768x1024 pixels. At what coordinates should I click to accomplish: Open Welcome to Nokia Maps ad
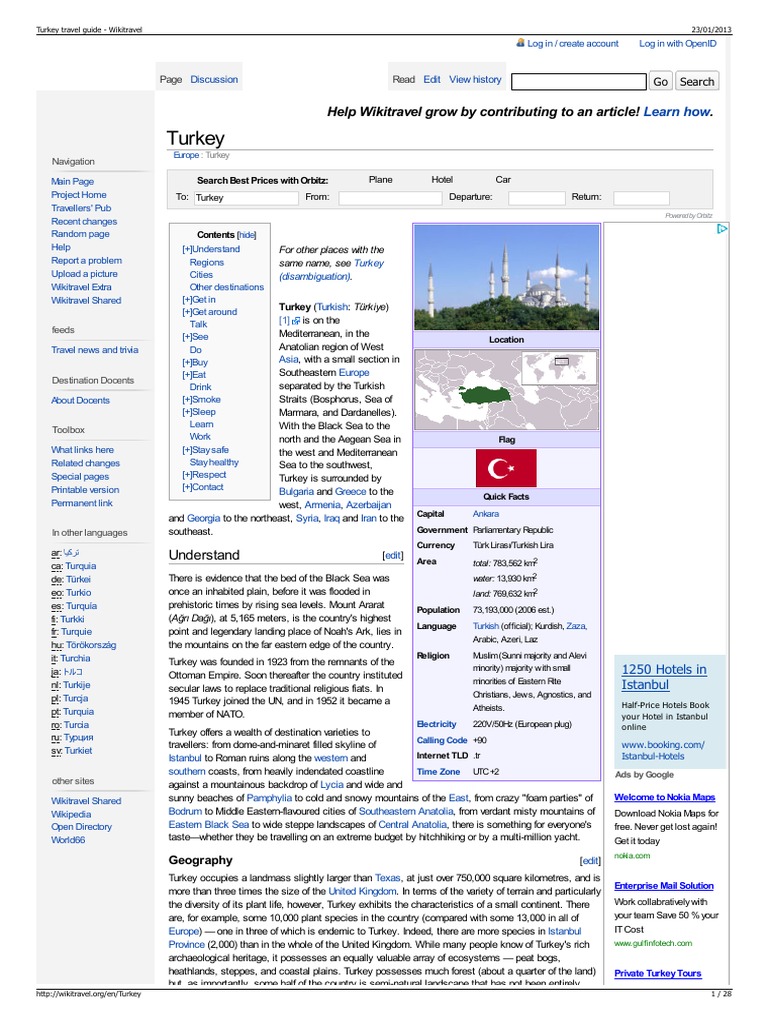(x=665, y=797)
